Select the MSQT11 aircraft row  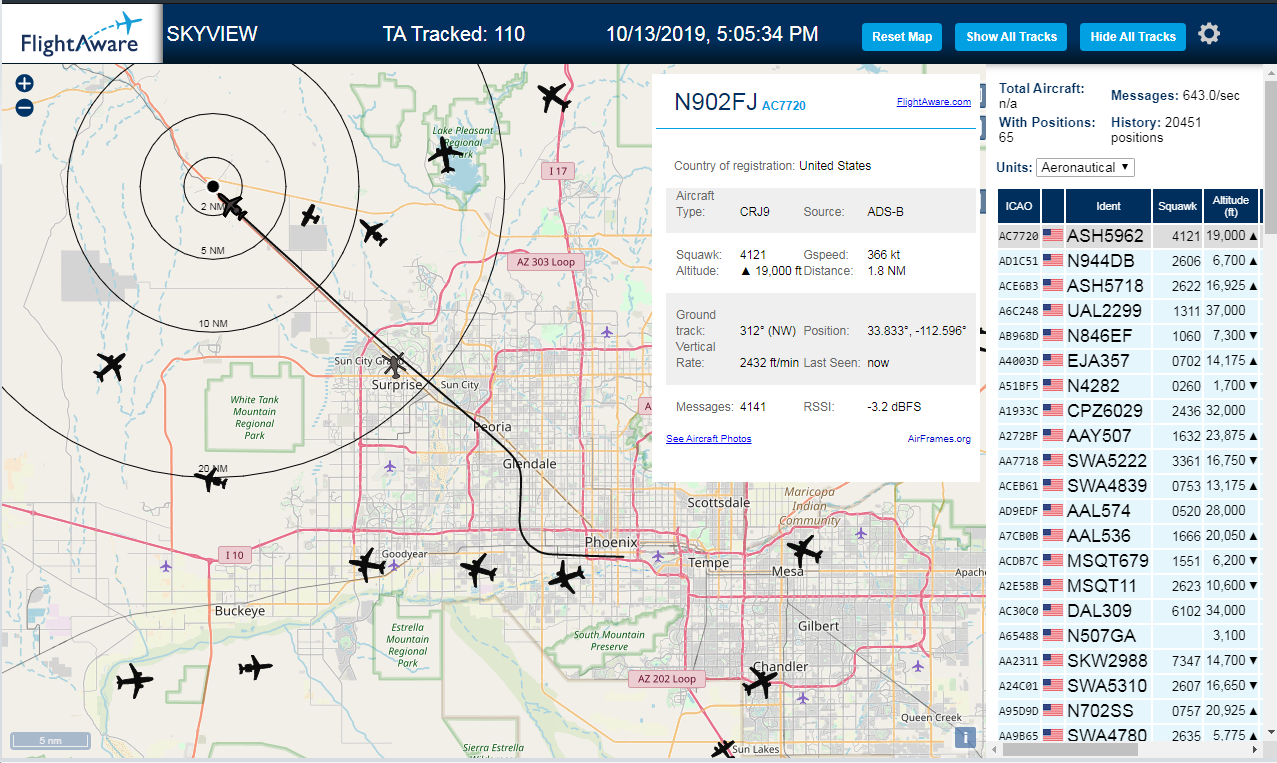click(x=1129, y=586)
